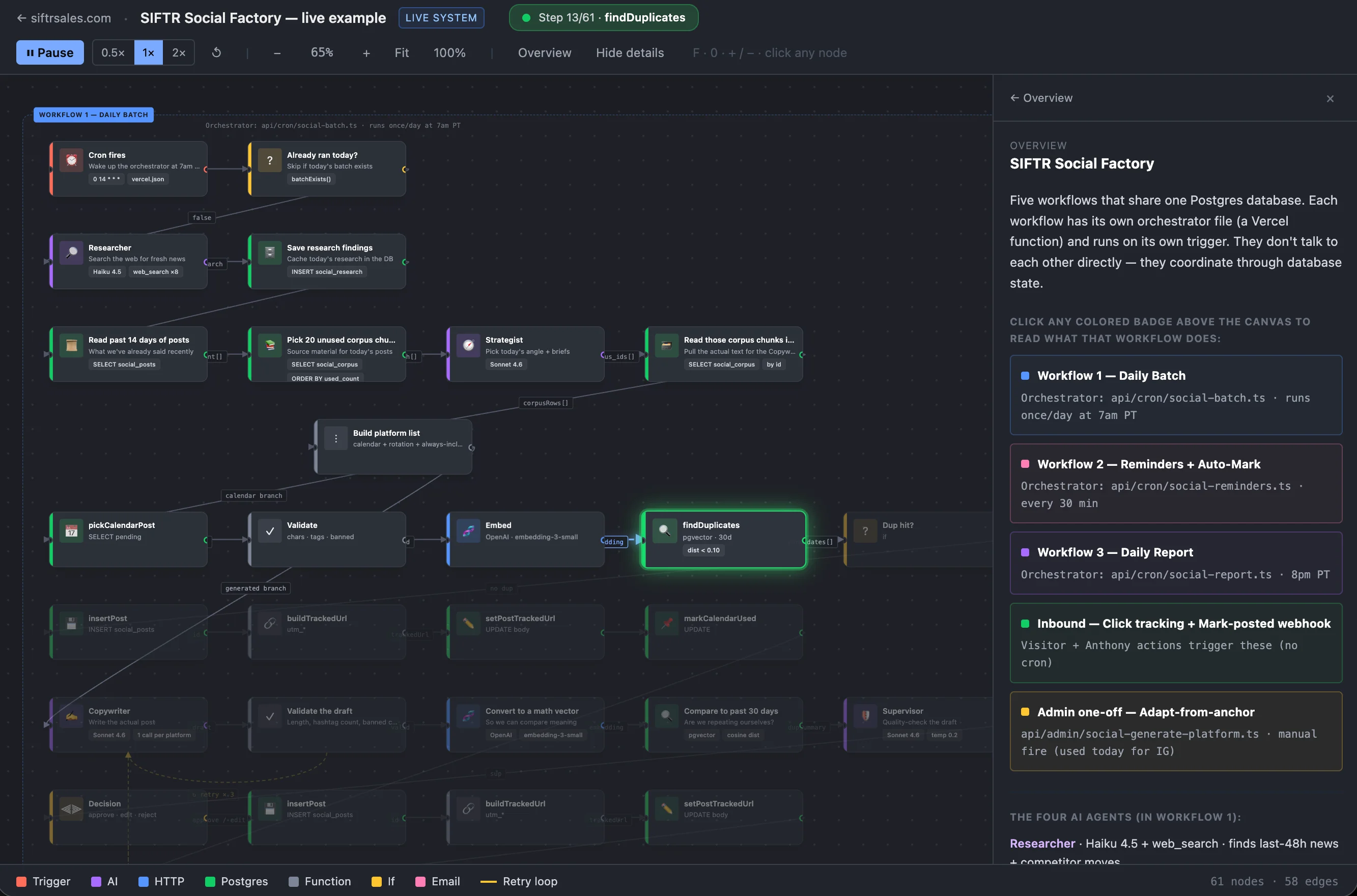Zoom in with the plus button
Screen dimensions: 1357x896
366,53
